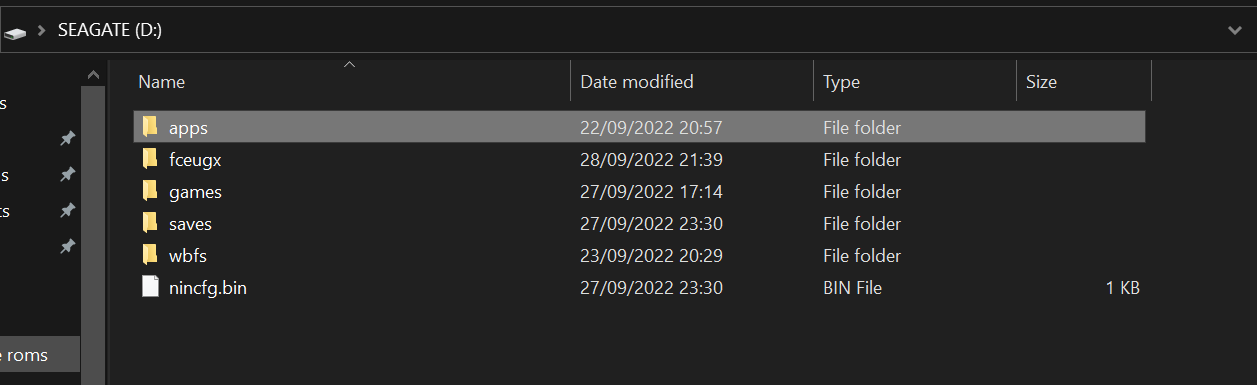1257x385 pixels.
Task: Select the fceugx folder icon
Action: click(150, 159)
